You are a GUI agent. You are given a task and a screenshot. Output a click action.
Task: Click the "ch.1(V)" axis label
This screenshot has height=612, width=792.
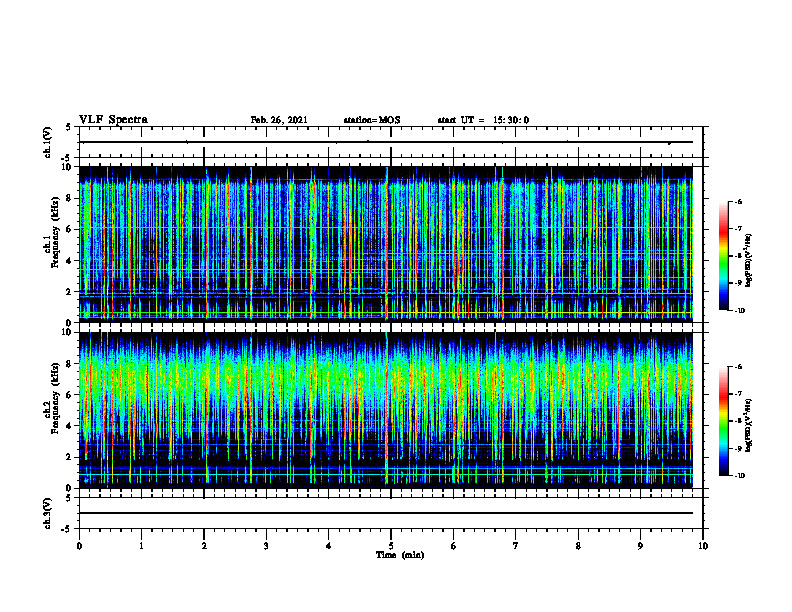48,142
